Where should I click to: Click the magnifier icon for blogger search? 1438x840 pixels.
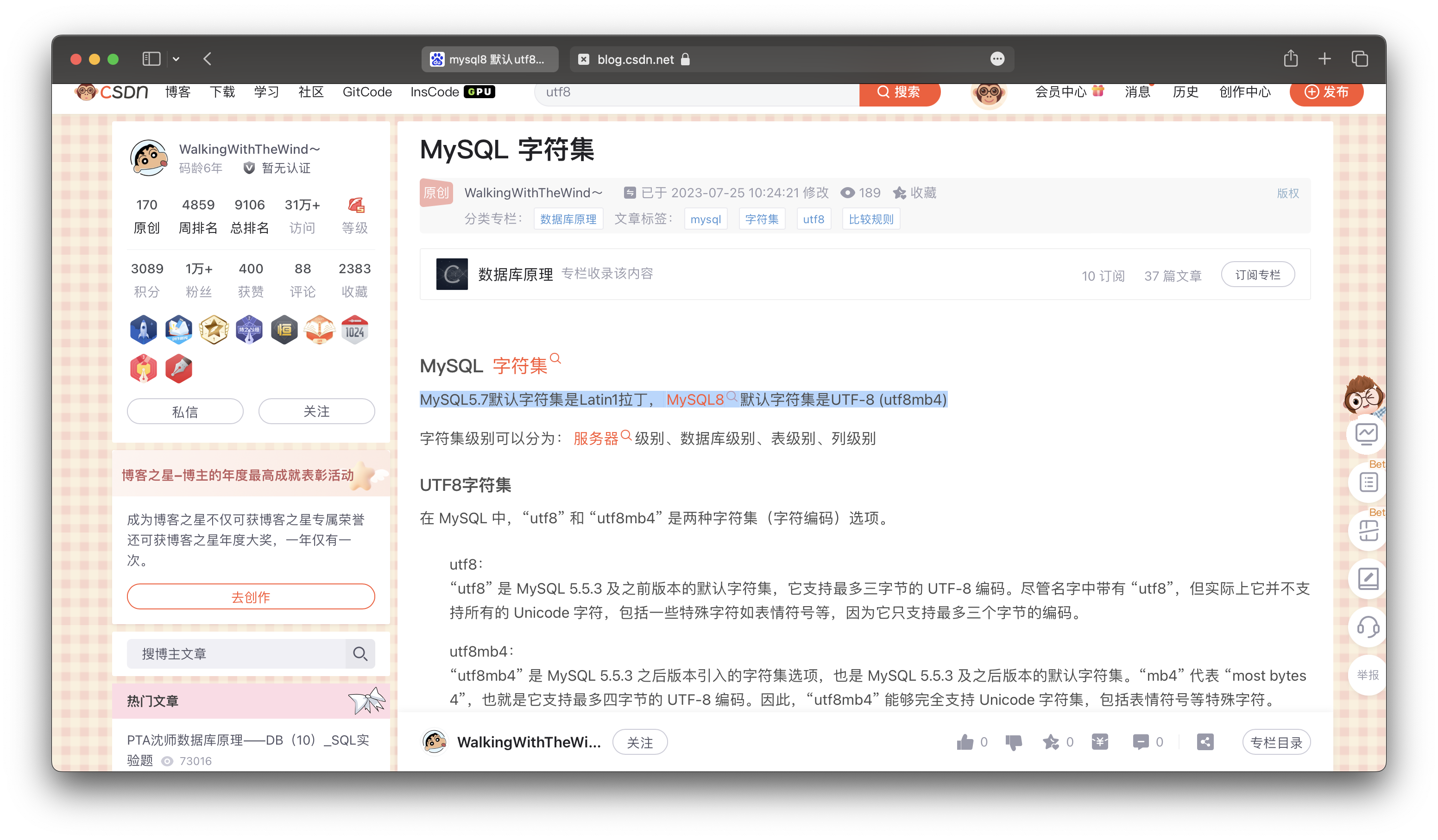tap(360, 653)
